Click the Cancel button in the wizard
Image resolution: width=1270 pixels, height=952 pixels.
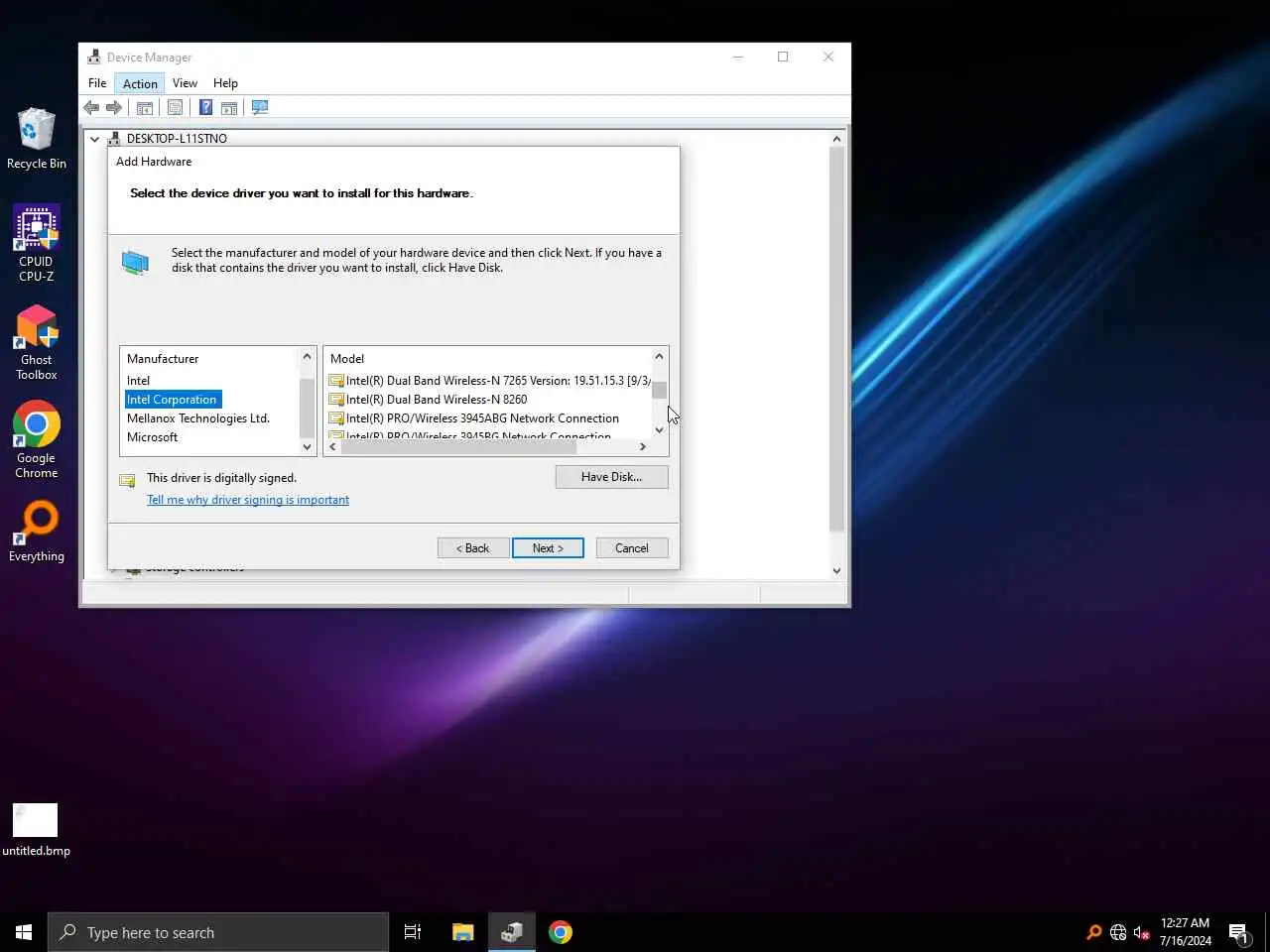click(x=632, y=548)
